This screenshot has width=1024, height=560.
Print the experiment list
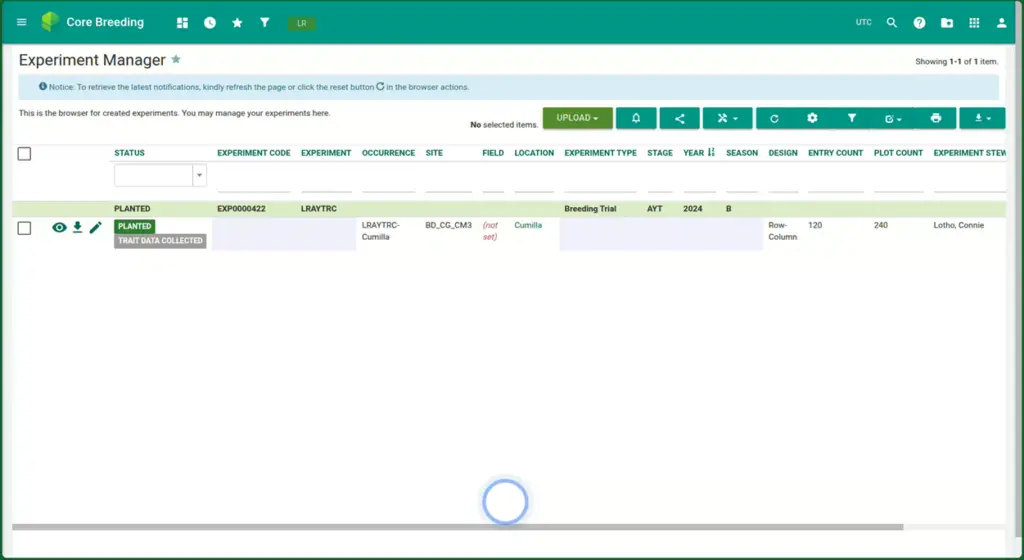[936, 118]
